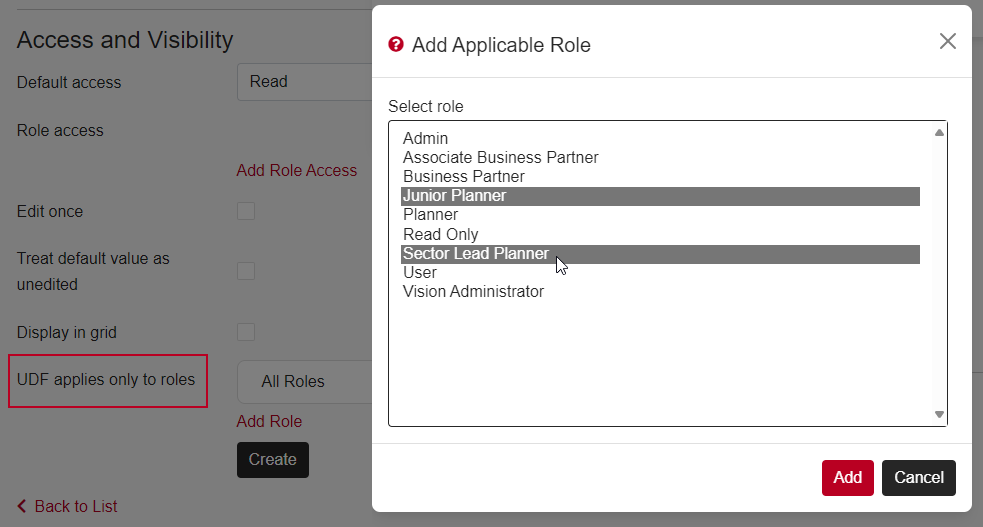The image size is (983, 527).
Task: Open the Default access Read dropdown
Action: (305, 81)
